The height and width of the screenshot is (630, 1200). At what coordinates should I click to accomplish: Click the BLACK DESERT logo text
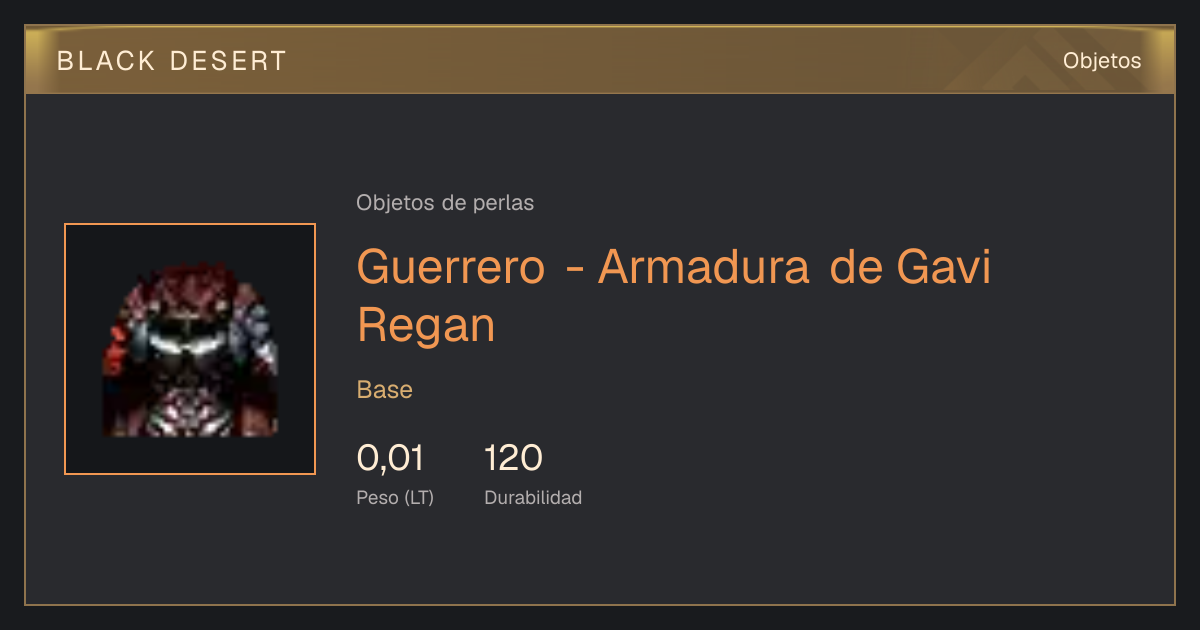[x=172, y=61]
